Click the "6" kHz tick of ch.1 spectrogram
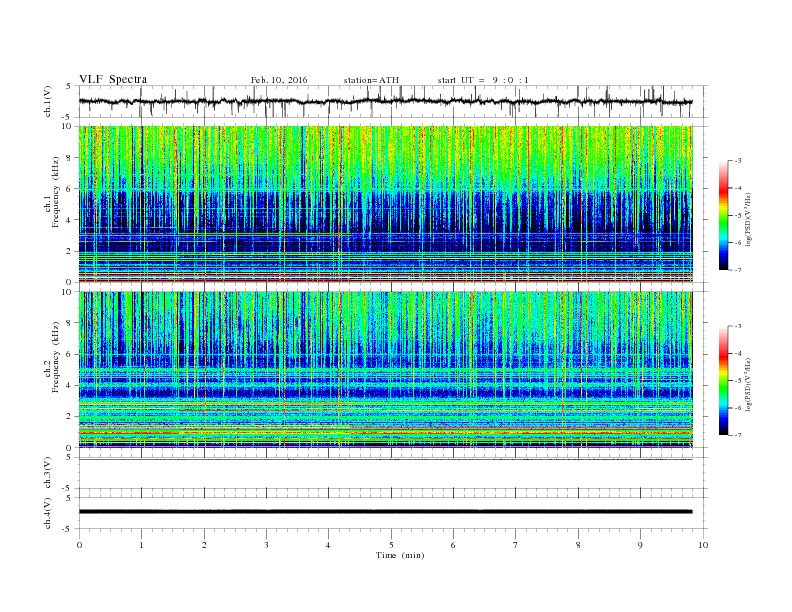This screenshot has height=612, width=792. pyautogui.click(x=70, y=189)
